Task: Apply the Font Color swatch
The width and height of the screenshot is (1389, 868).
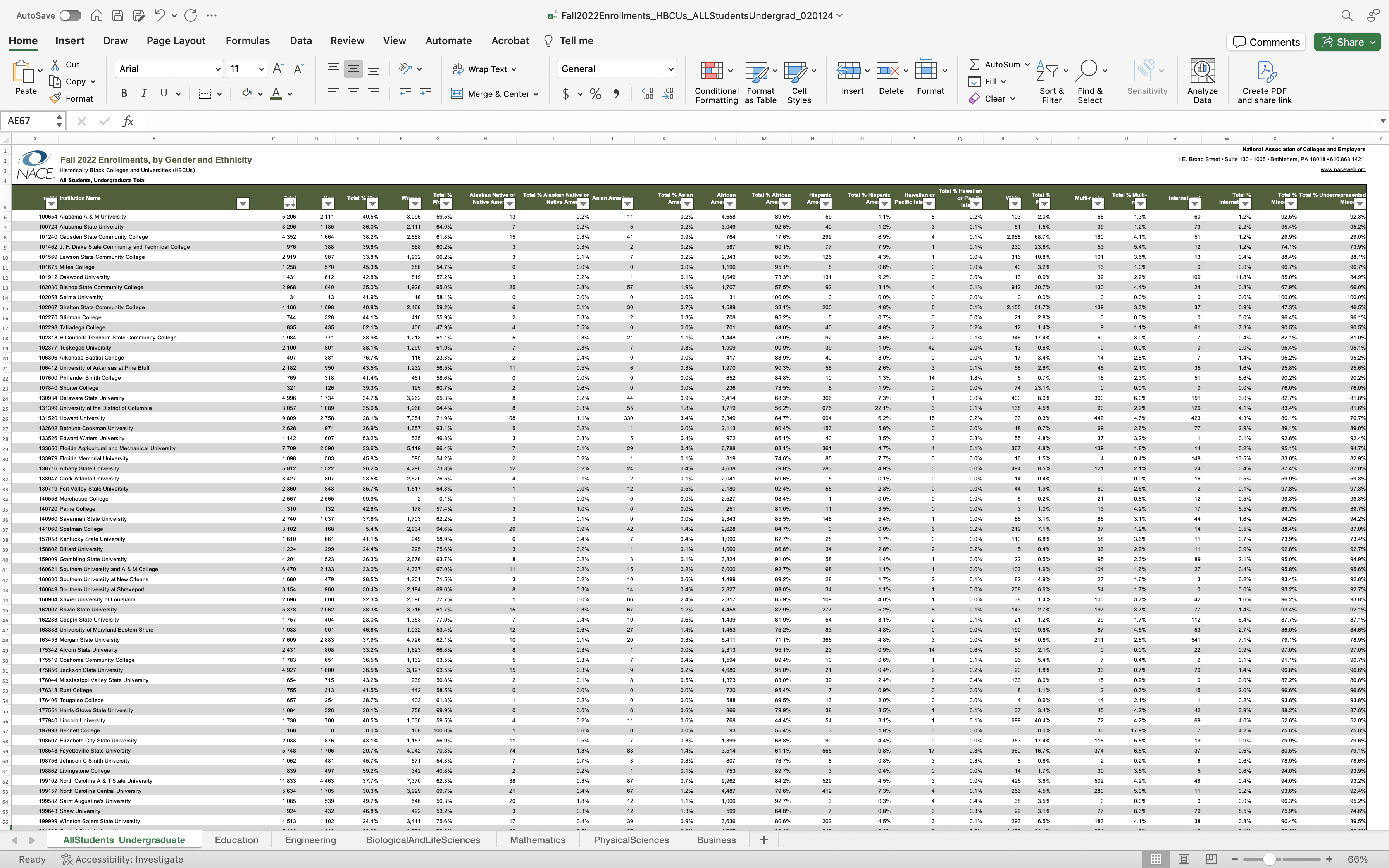Action: coord(276,93)
